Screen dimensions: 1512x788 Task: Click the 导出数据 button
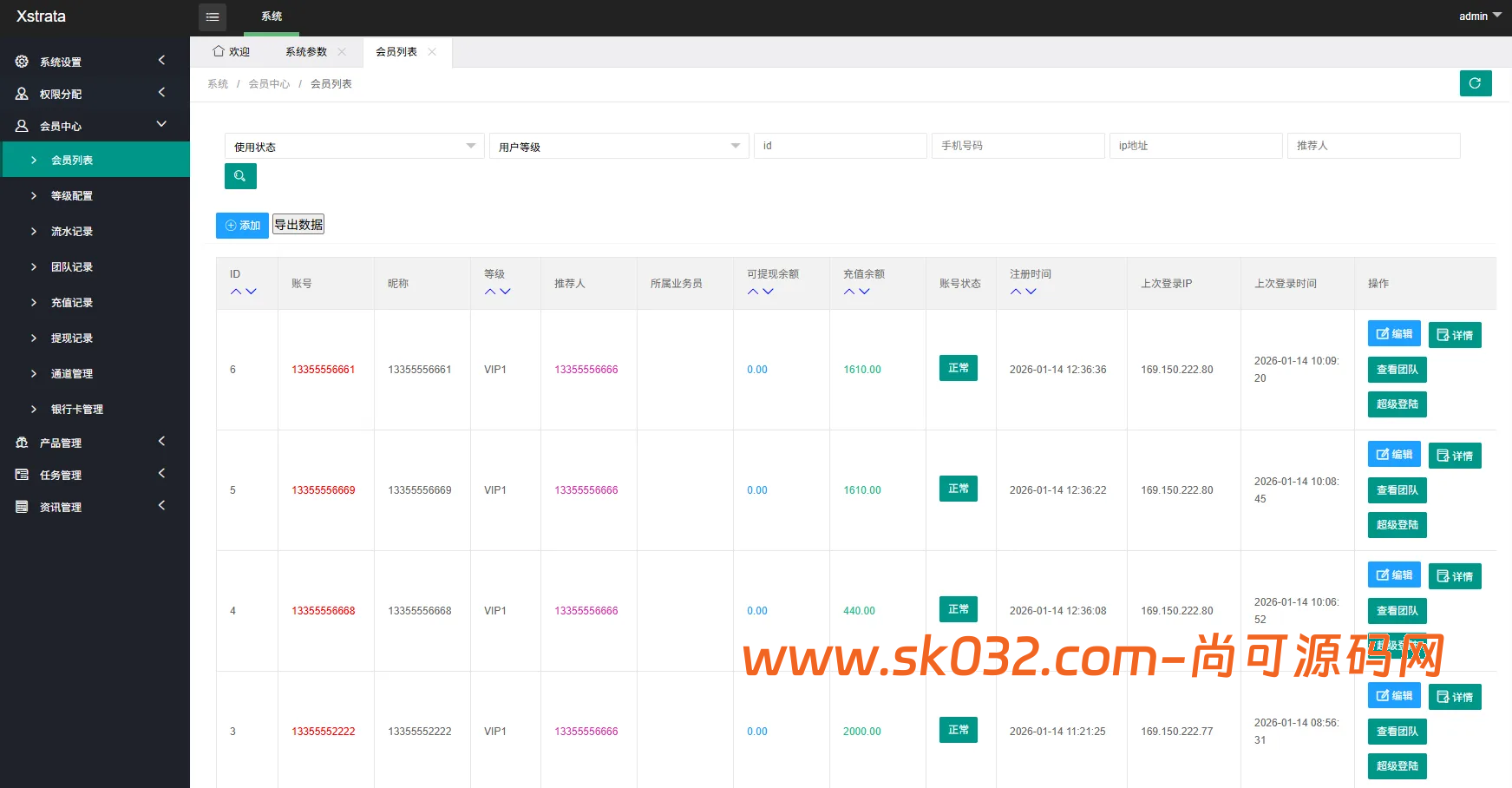[x=298, y=224]
